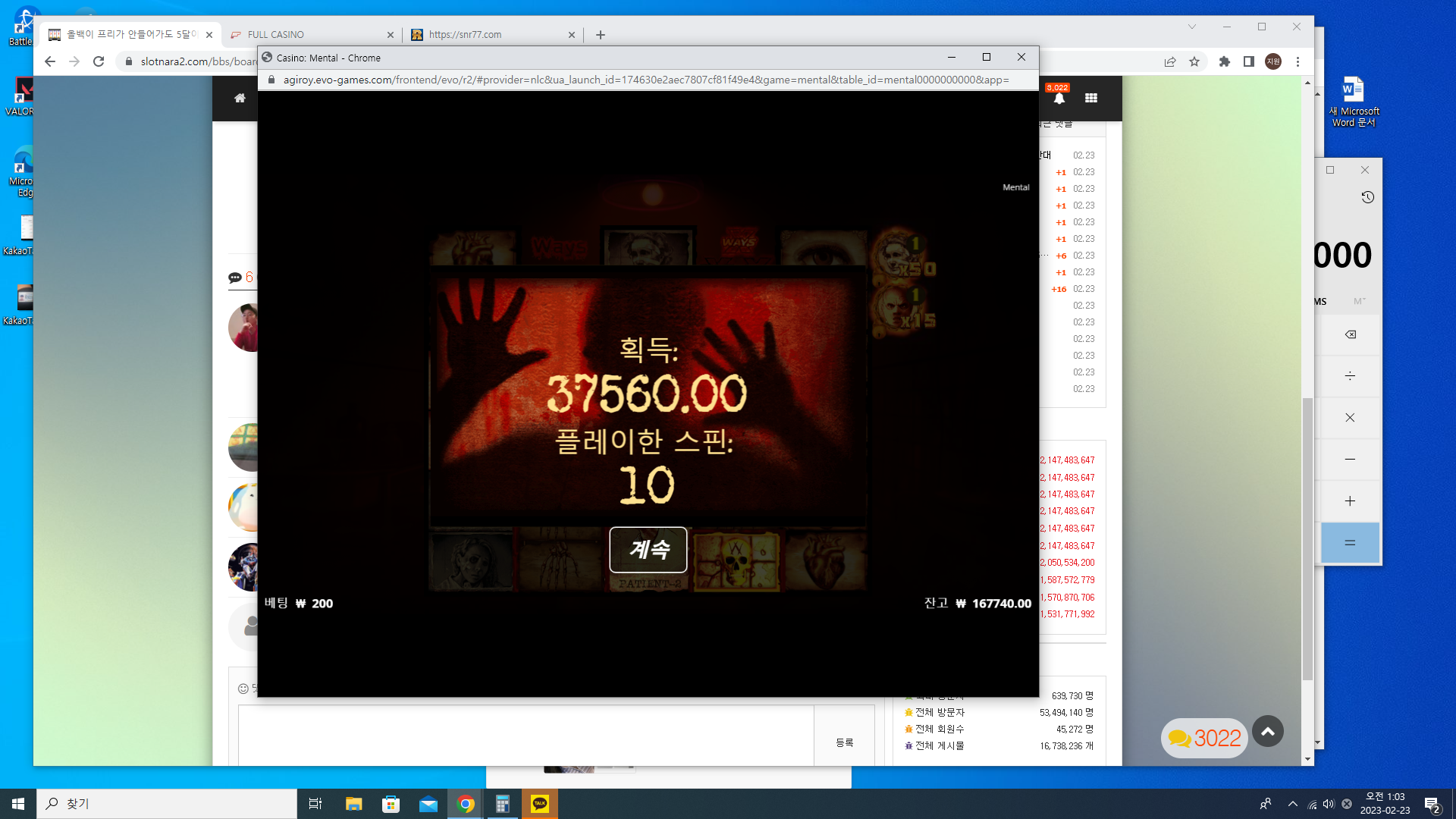Open the Chrome profile avatar
This screenshot has height=819, width=1456.
[x=1273, y=61]
